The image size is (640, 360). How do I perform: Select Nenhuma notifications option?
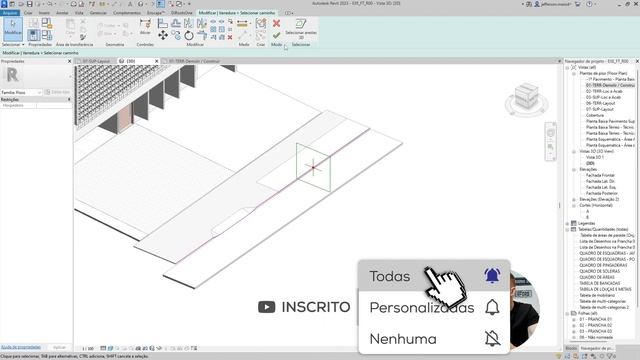tap(434, 338)
